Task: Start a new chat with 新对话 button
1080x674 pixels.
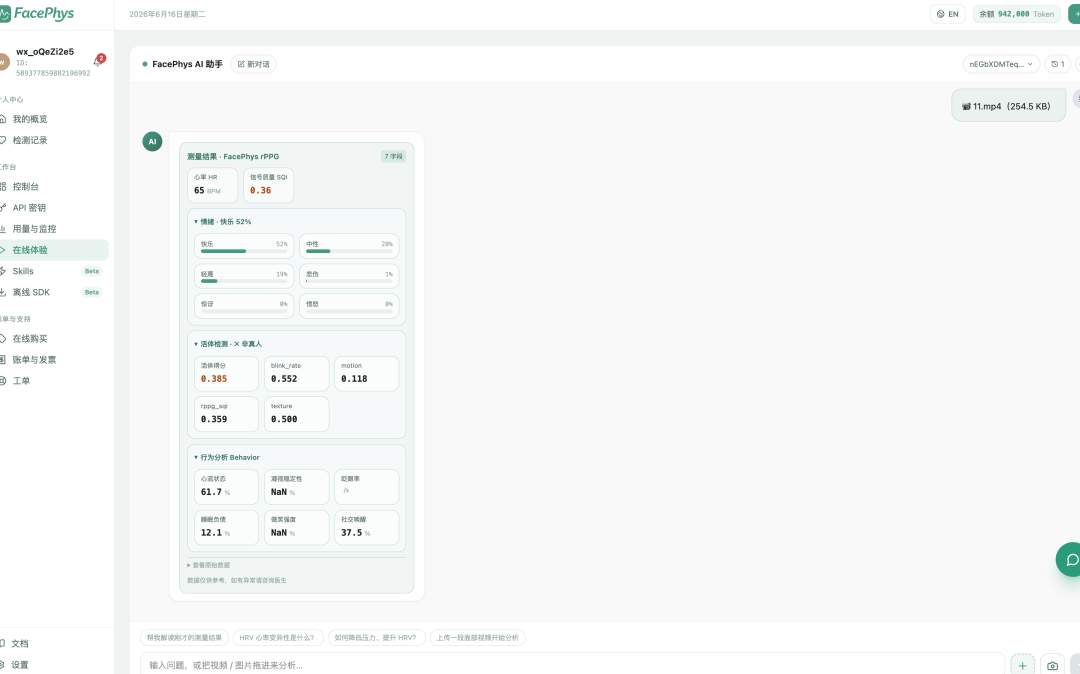Action: coord(253,64)
